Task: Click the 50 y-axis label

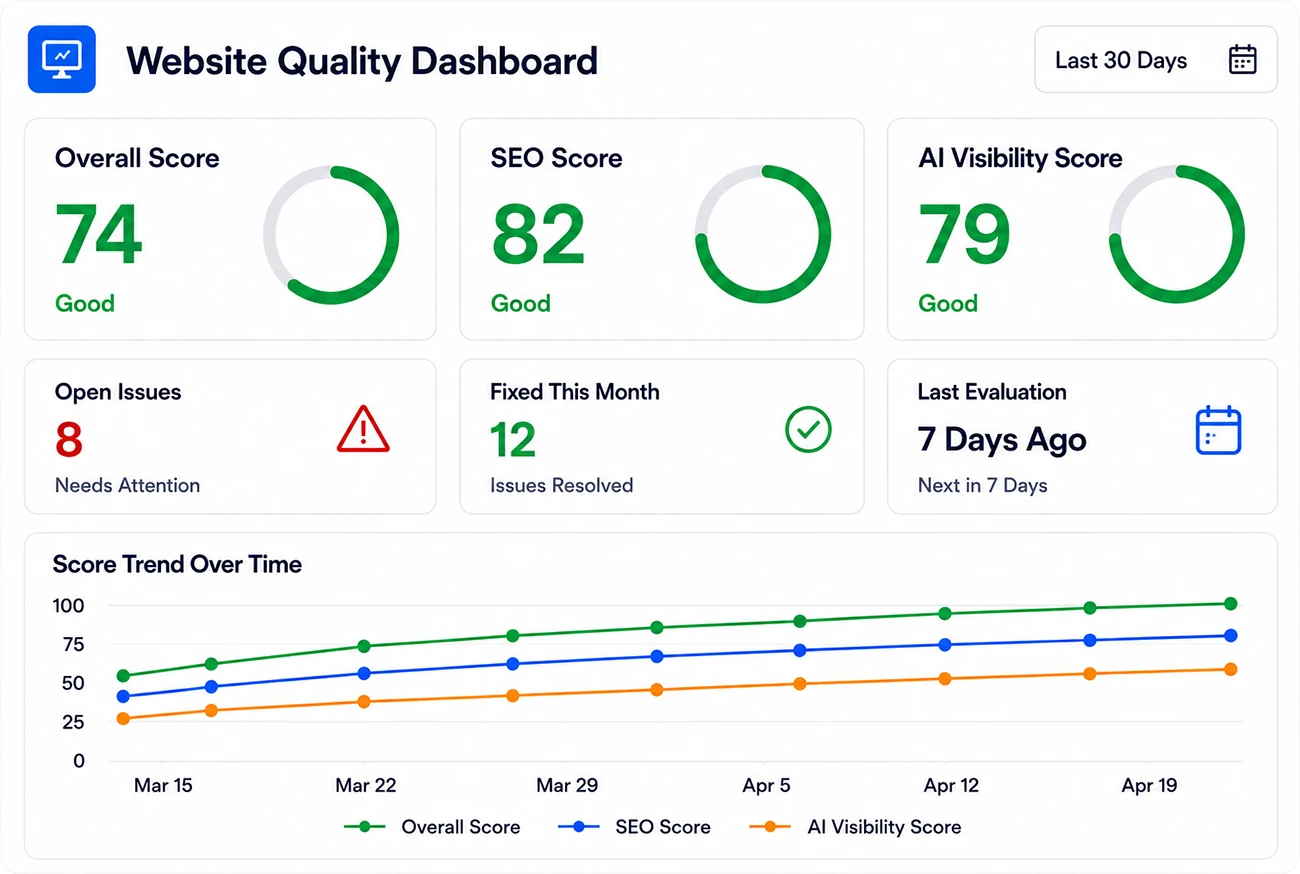Action: pyautogui.click(x=74, y=684)
